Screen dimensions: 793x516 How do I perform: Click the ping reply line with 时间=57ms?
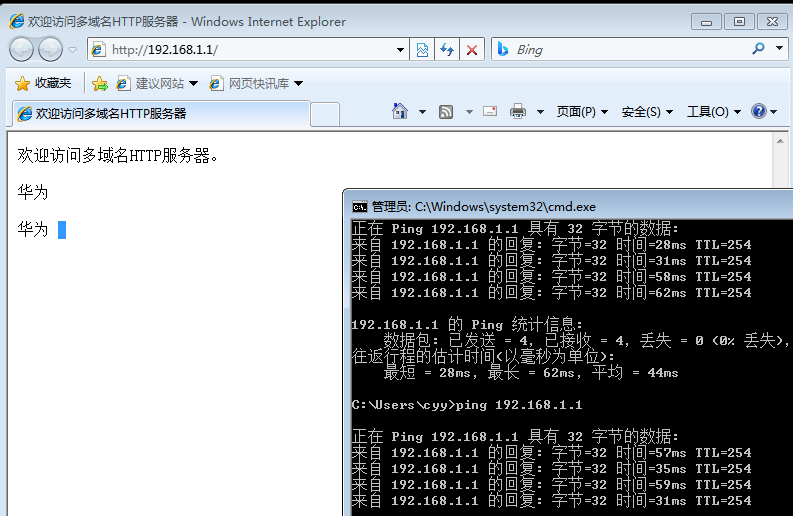(551, 453)
